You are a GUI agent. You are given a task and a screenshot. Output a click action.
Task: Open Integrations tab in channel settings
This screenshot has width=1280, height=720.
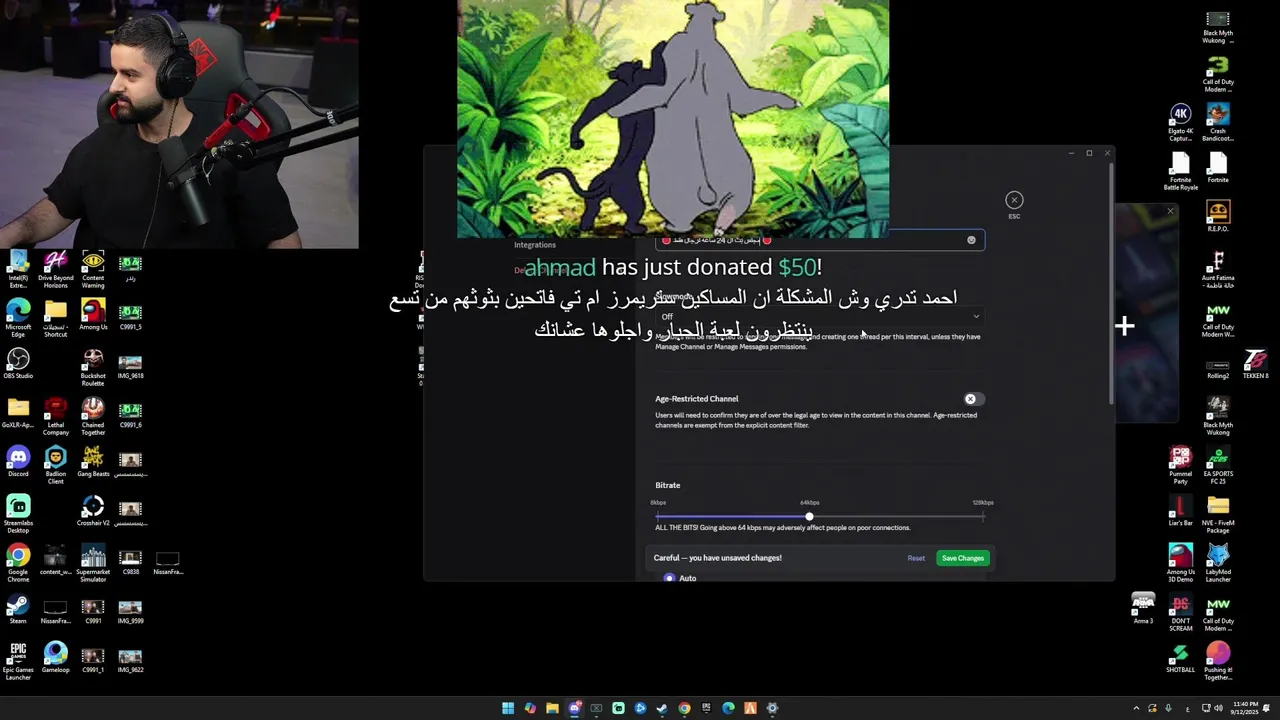pyautogui.click(x=535, y=245)
